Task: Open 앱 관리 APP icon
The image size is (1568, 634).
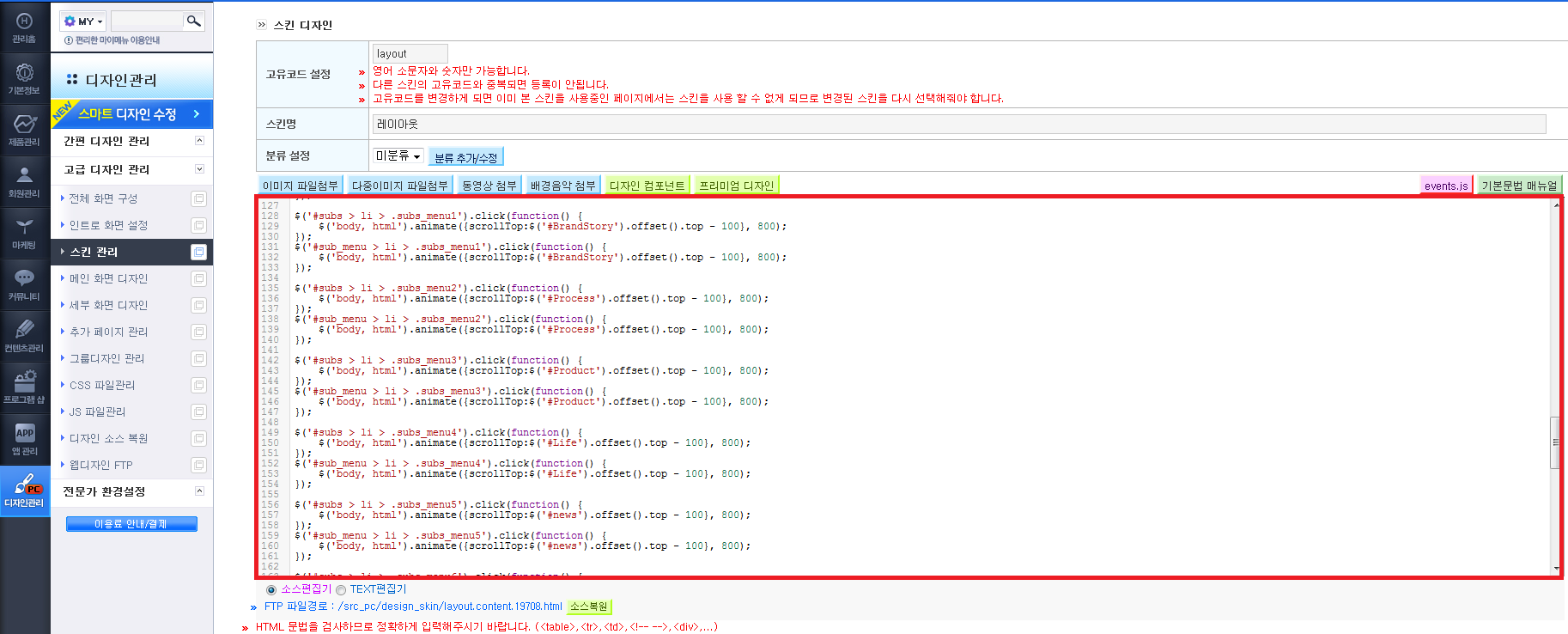Action: tap(24, 439)
